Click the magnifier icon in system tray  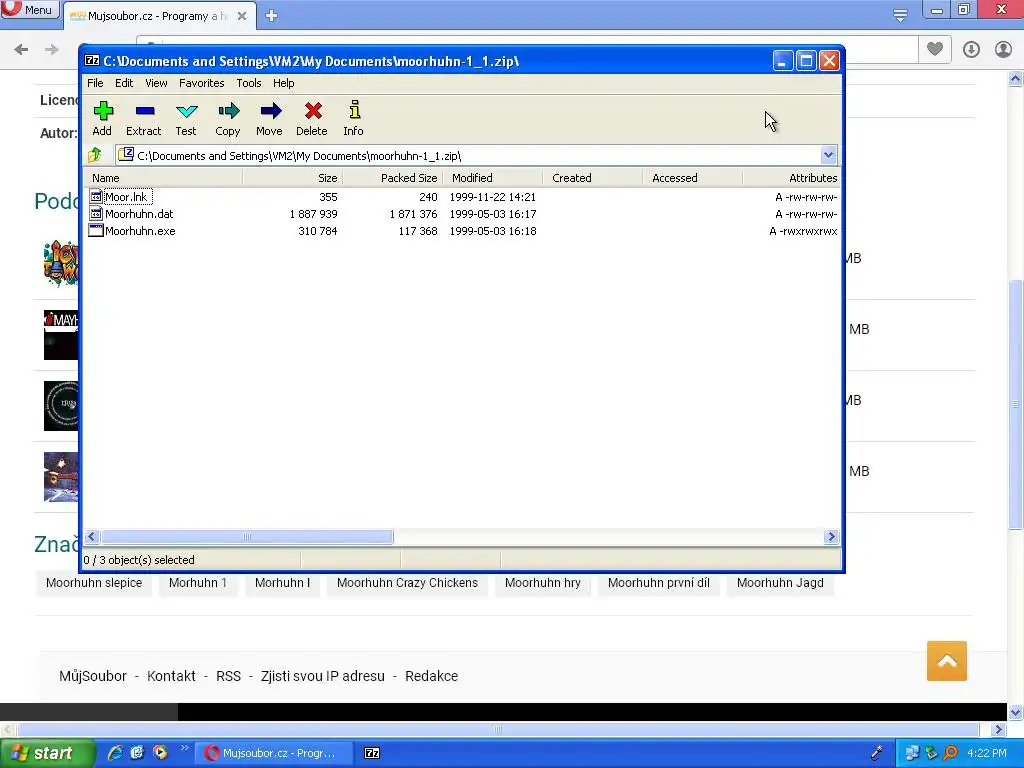click(950, 753)
